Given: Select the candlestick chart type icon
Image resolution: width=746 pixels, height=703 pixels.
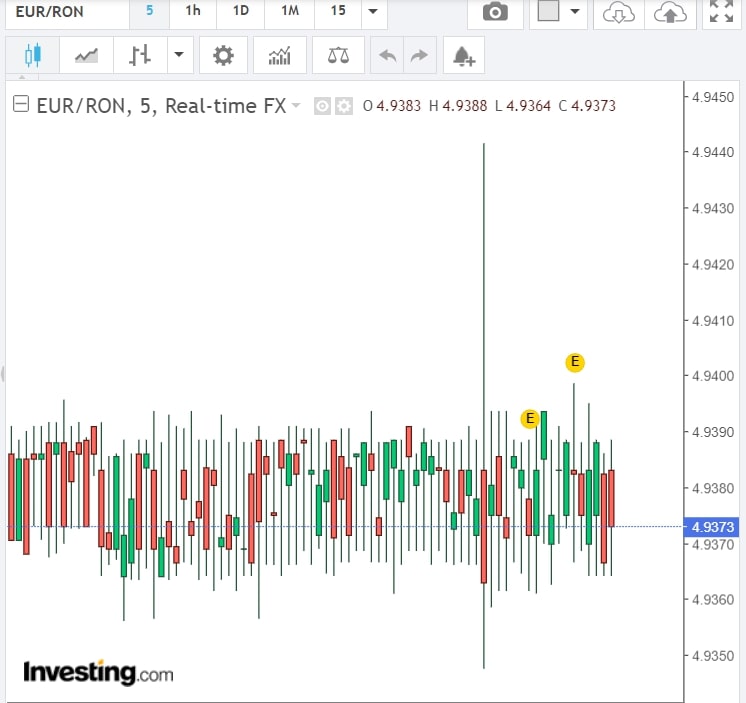Looking at the screenshot, I should [32, 56].
